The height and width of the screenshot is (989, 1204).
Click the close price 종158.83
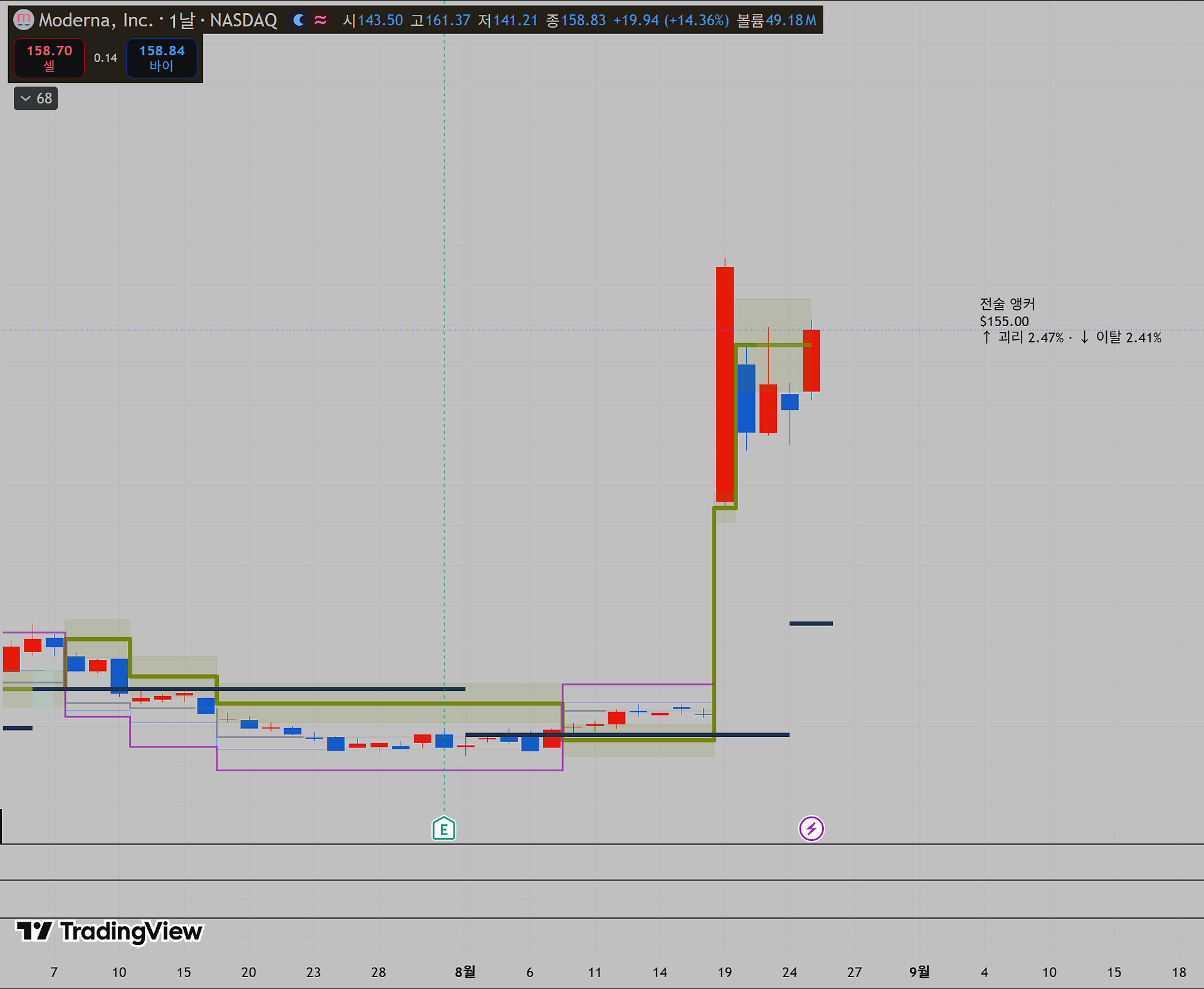point(576,20)
